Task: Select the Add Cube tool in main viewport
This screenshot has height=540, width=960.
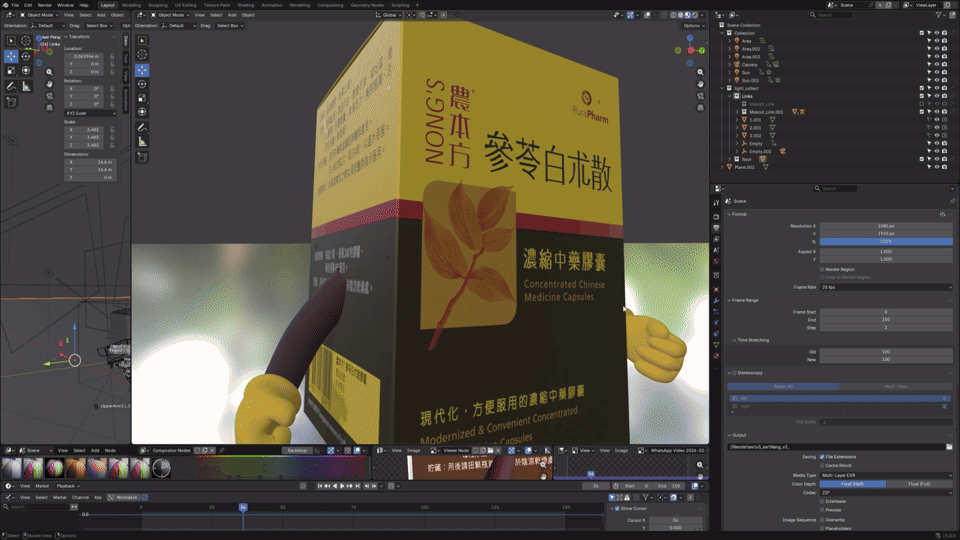Action: pos(142,157)
